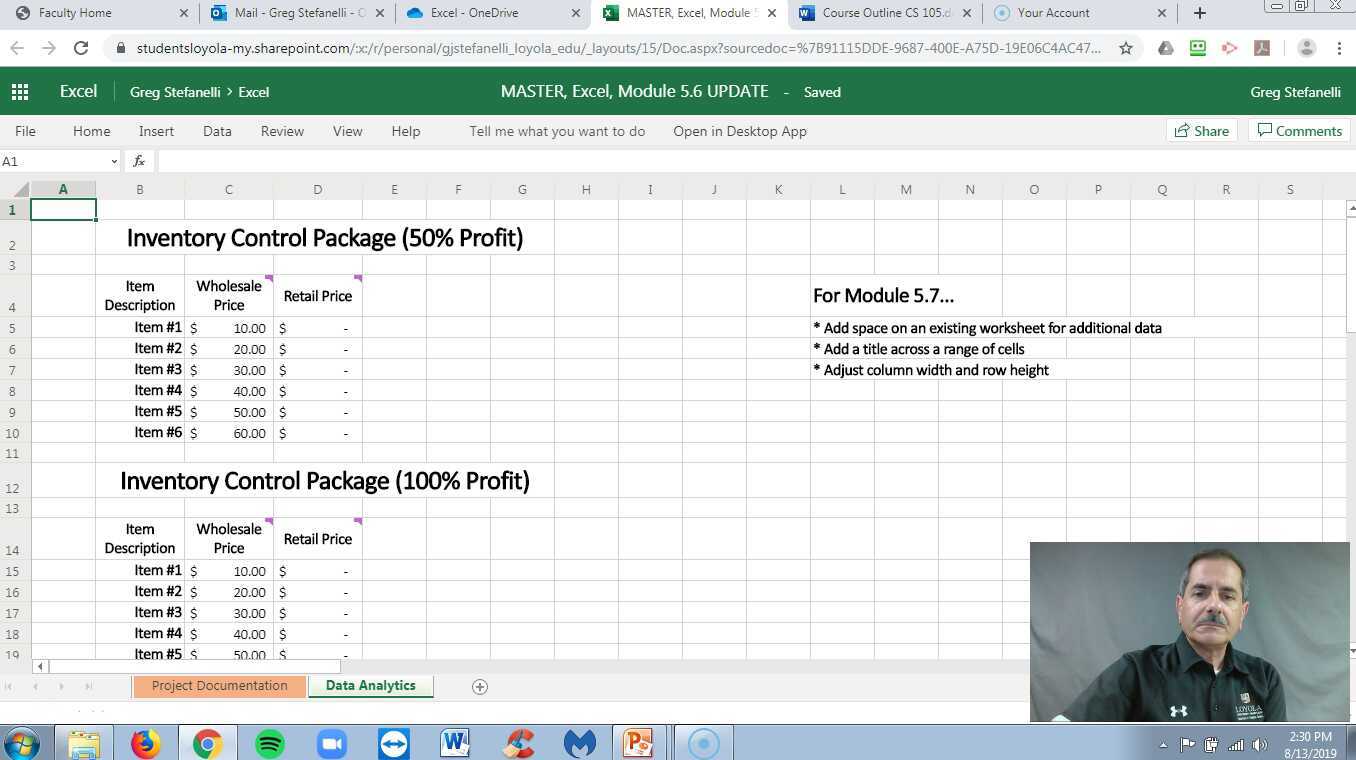Select cell A1 in the worksheet
The width and height of the screenshot is (1356, 760).
[63, 209]
